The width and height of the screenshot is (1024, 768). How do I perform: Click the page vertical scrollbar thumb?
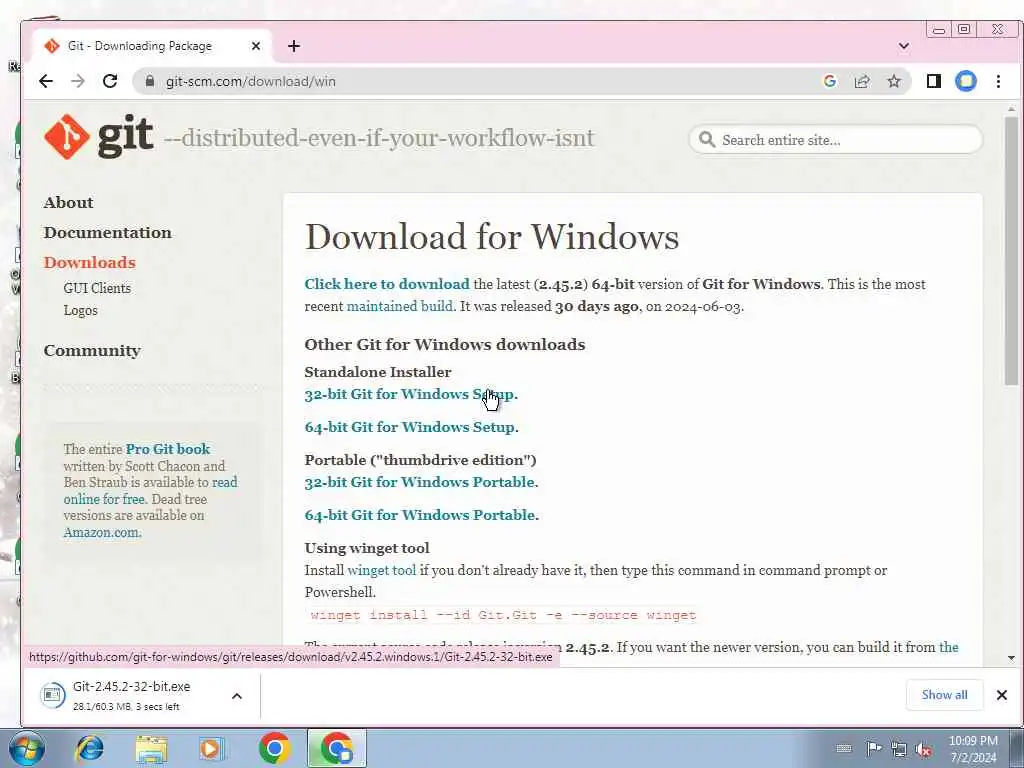[x=1011, y=251]
